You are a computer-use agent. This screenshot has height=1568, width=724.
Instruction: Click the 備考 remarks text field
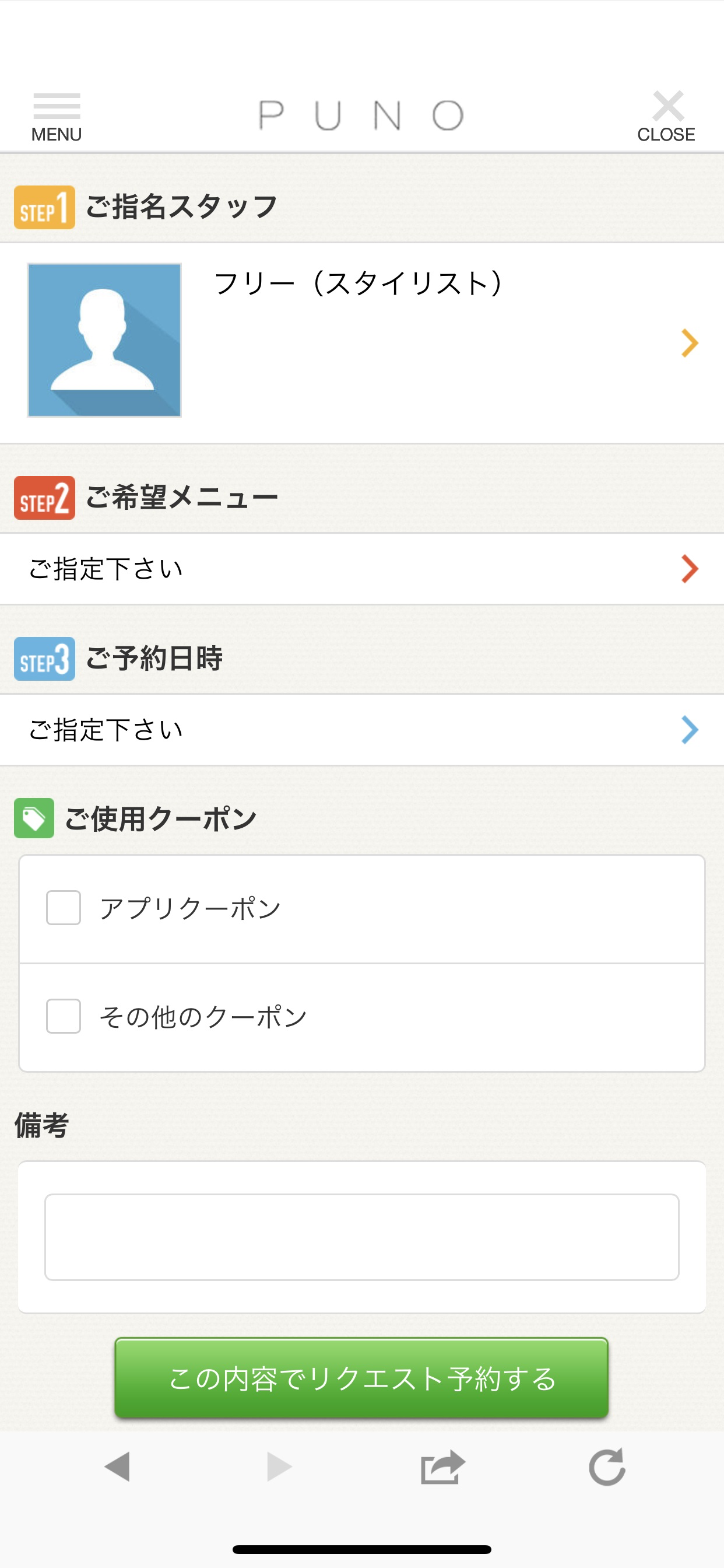(x=362, y=1237)
